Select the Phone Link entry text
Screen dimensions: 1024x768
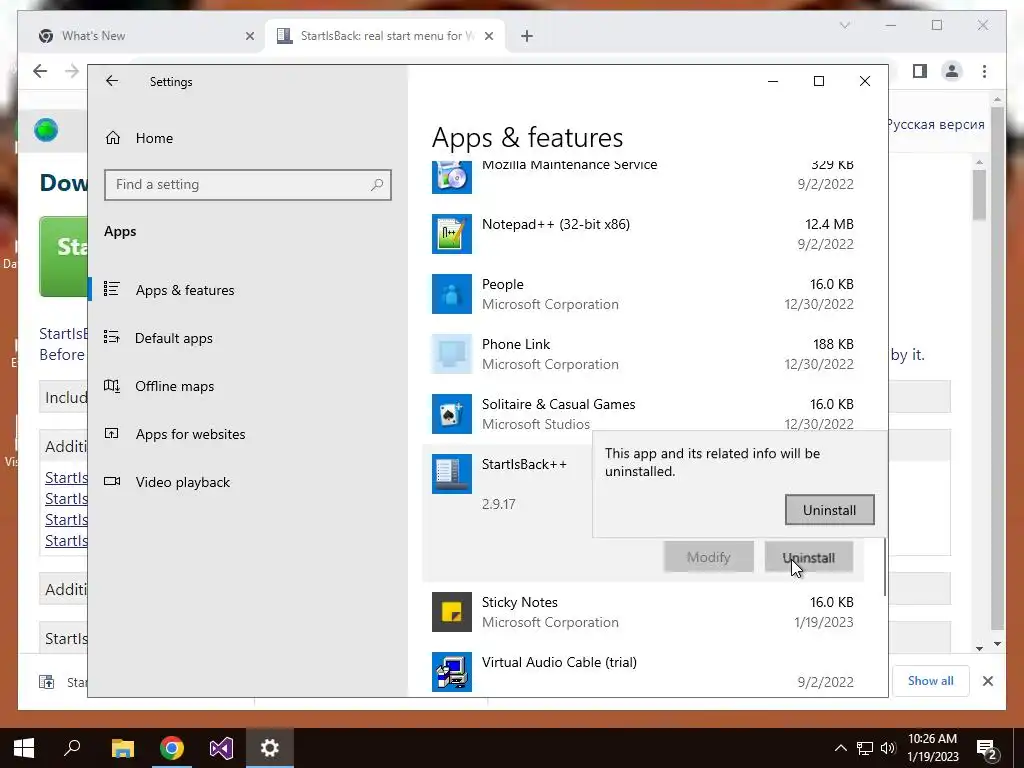[516, 344]
